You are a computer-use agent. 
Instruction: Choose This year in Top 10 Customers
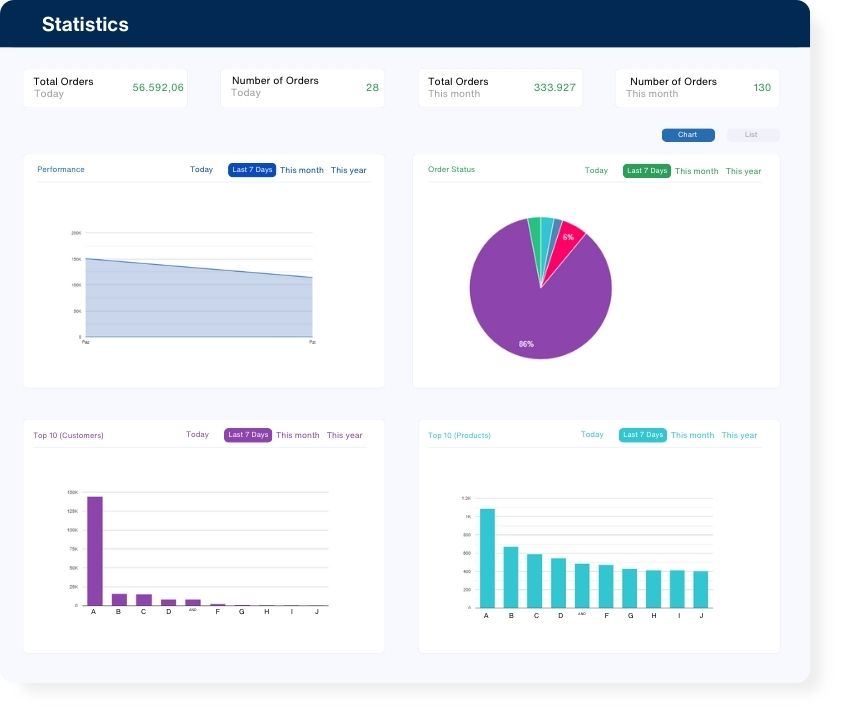pyautogui.click(x=345, y=435)
